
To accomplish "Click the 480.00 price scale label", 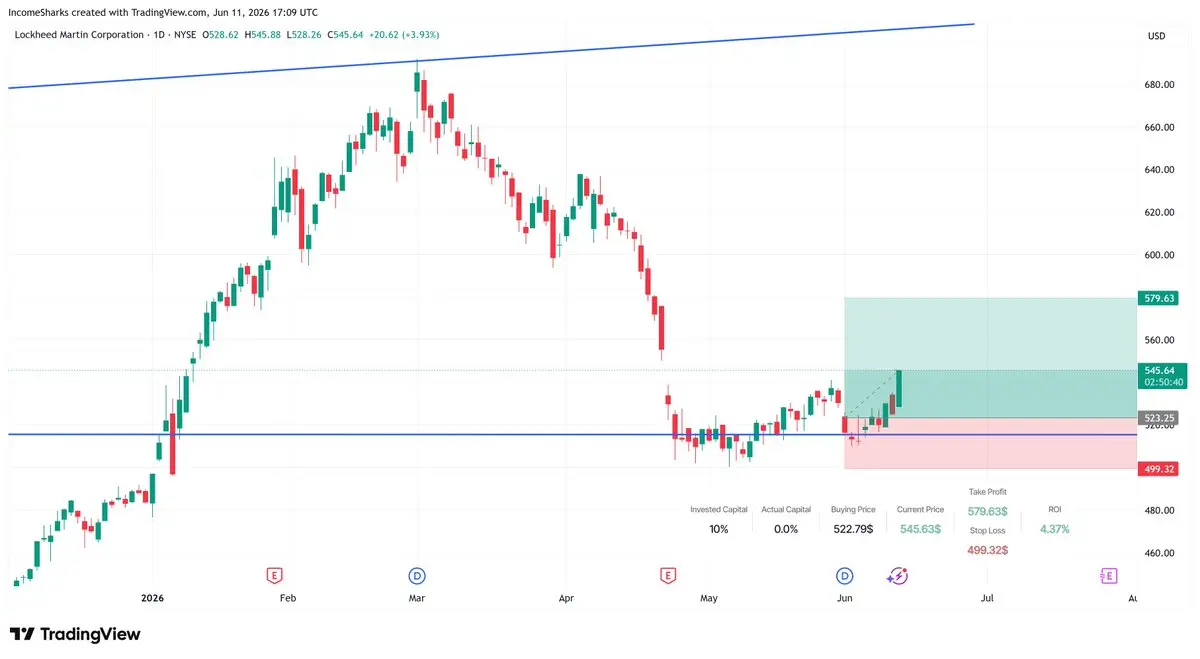I will 1159,511.
